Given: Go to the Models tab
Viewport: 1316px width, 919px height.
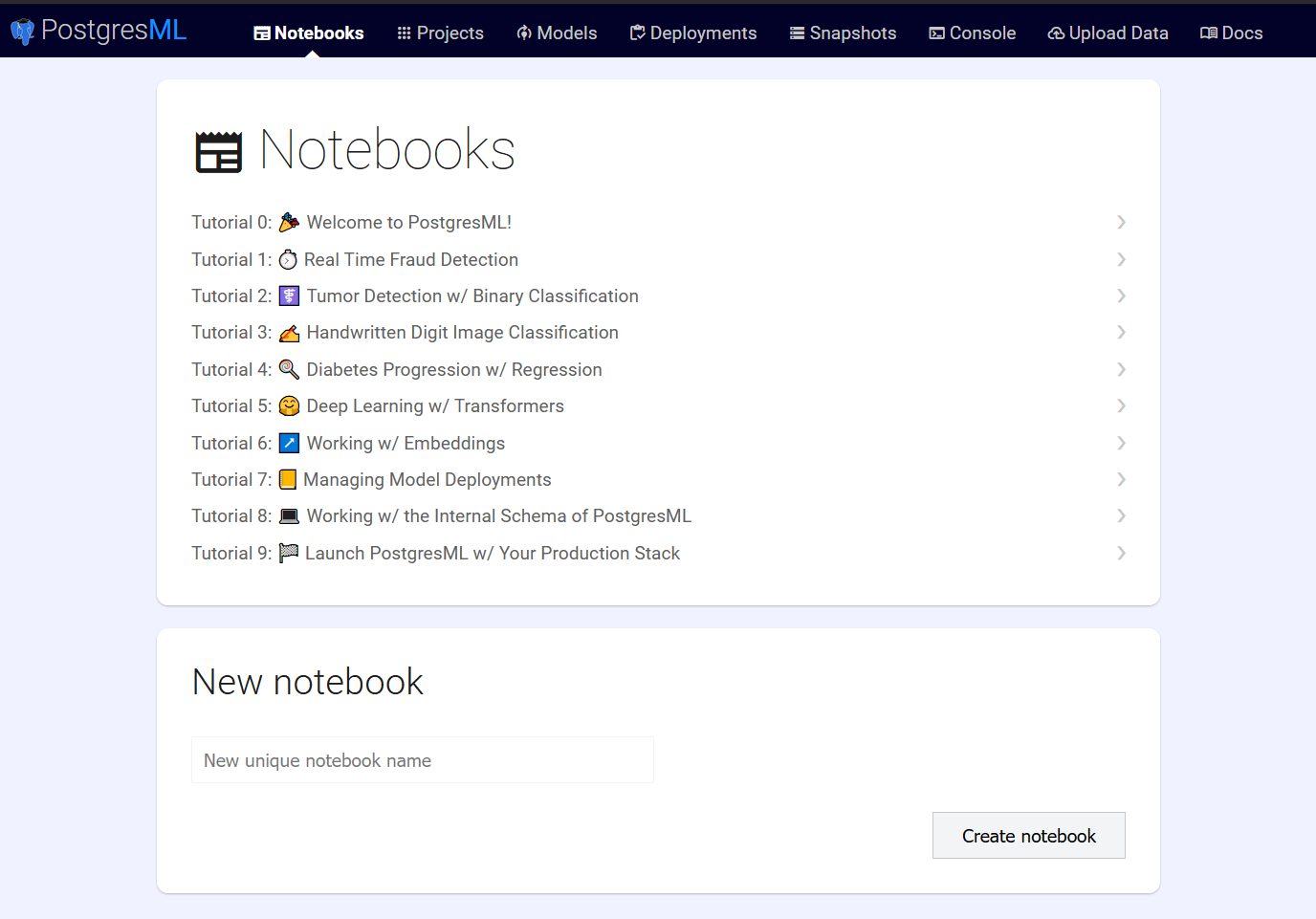Looking at the screenshot, I should click(557, 33).
